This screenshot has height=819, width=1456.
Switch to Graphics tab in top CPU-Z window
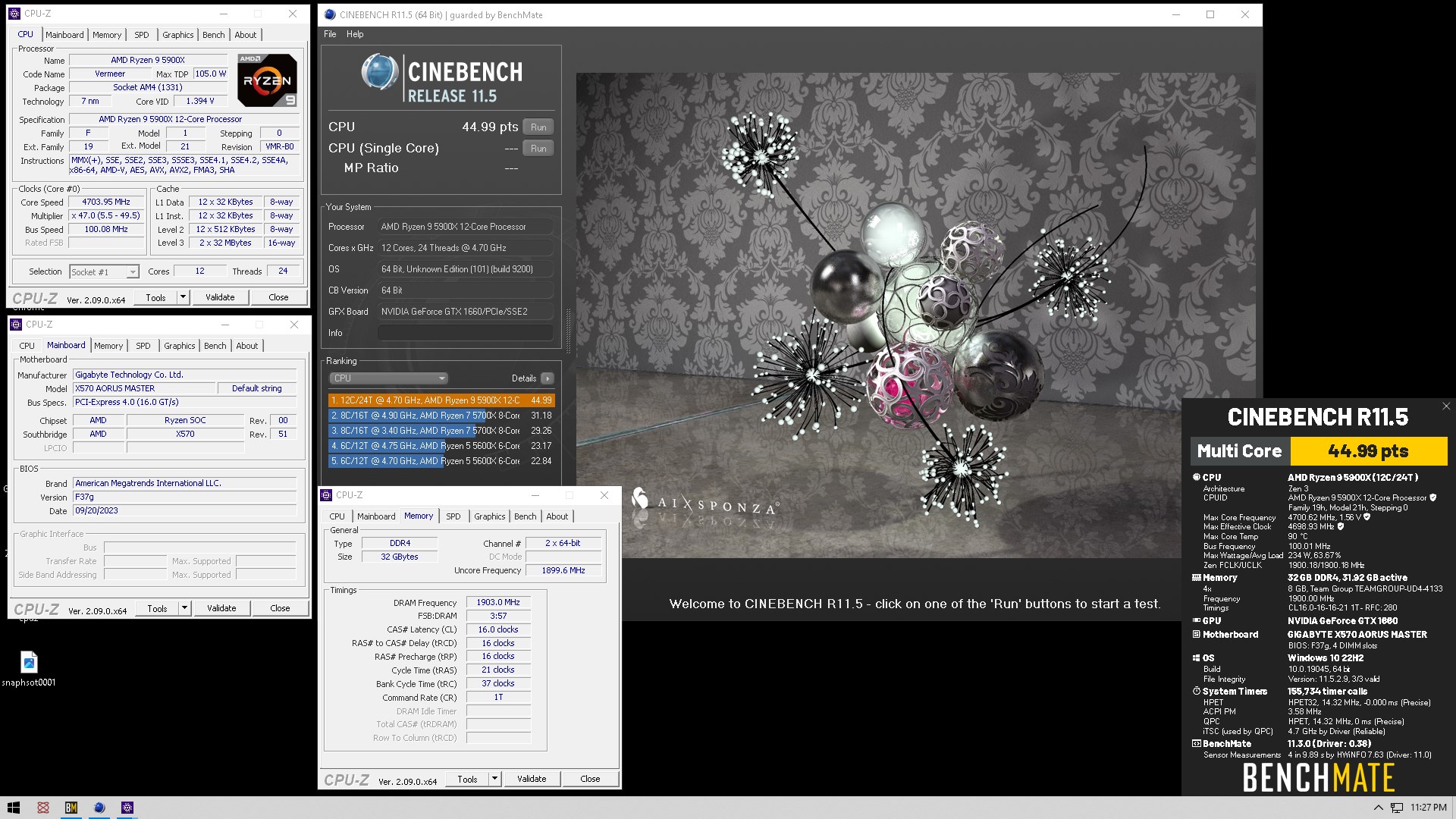click(178, 35)
